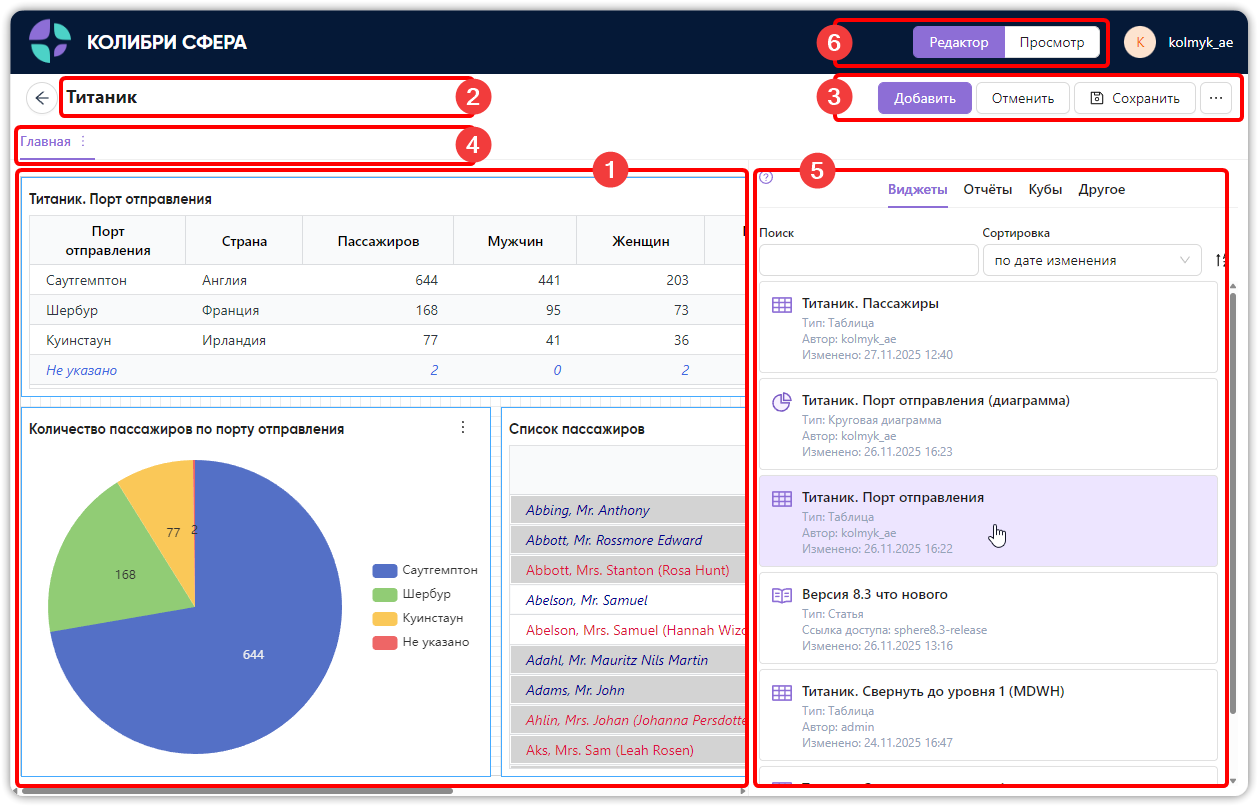Click the horizontal scrollbar under the dashboard
Screen dimensions: 1258x806
(237, 791)
